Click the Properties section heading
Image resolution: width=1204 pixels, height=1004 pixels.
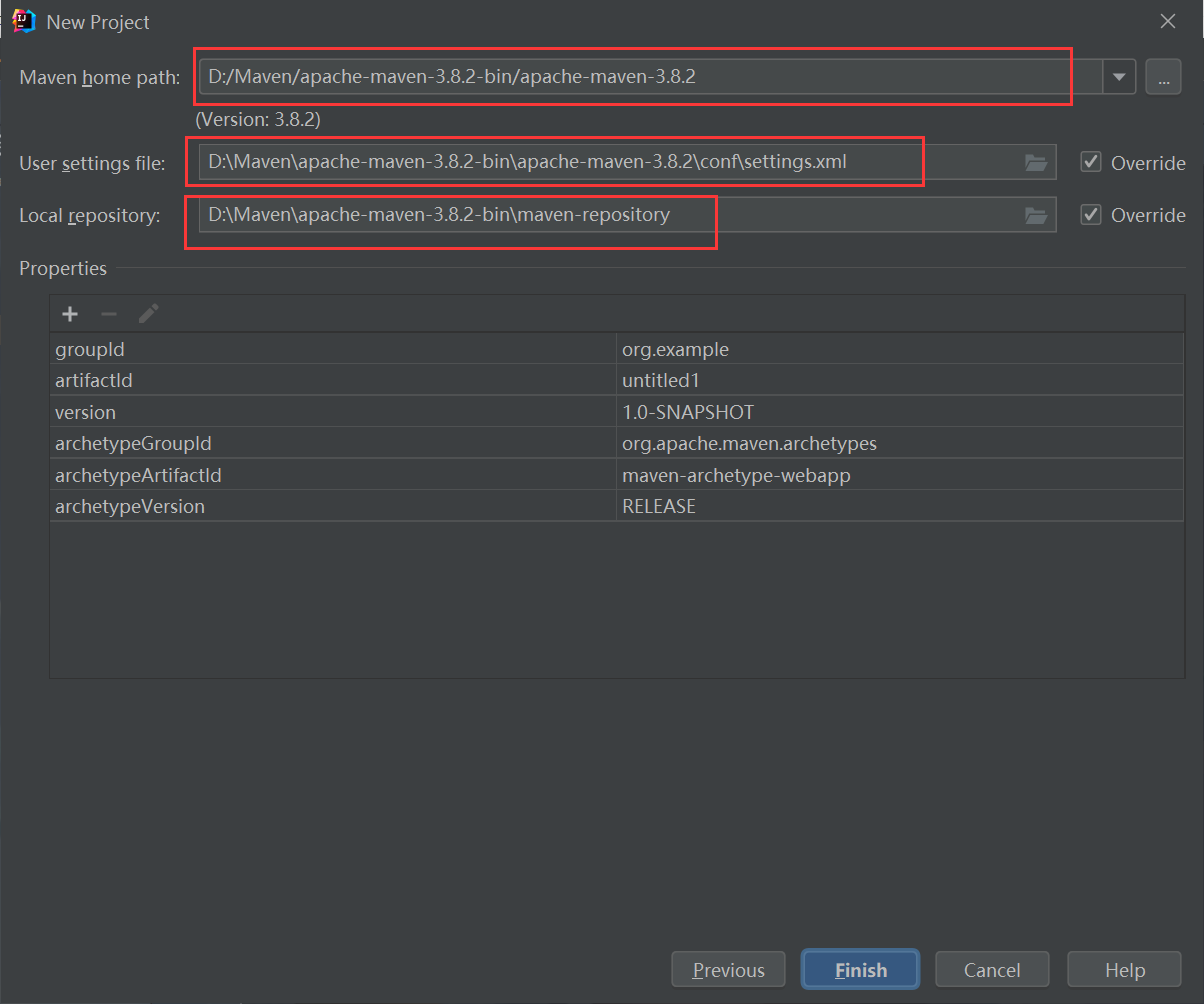pyautogui.click(x=63, y=268)
